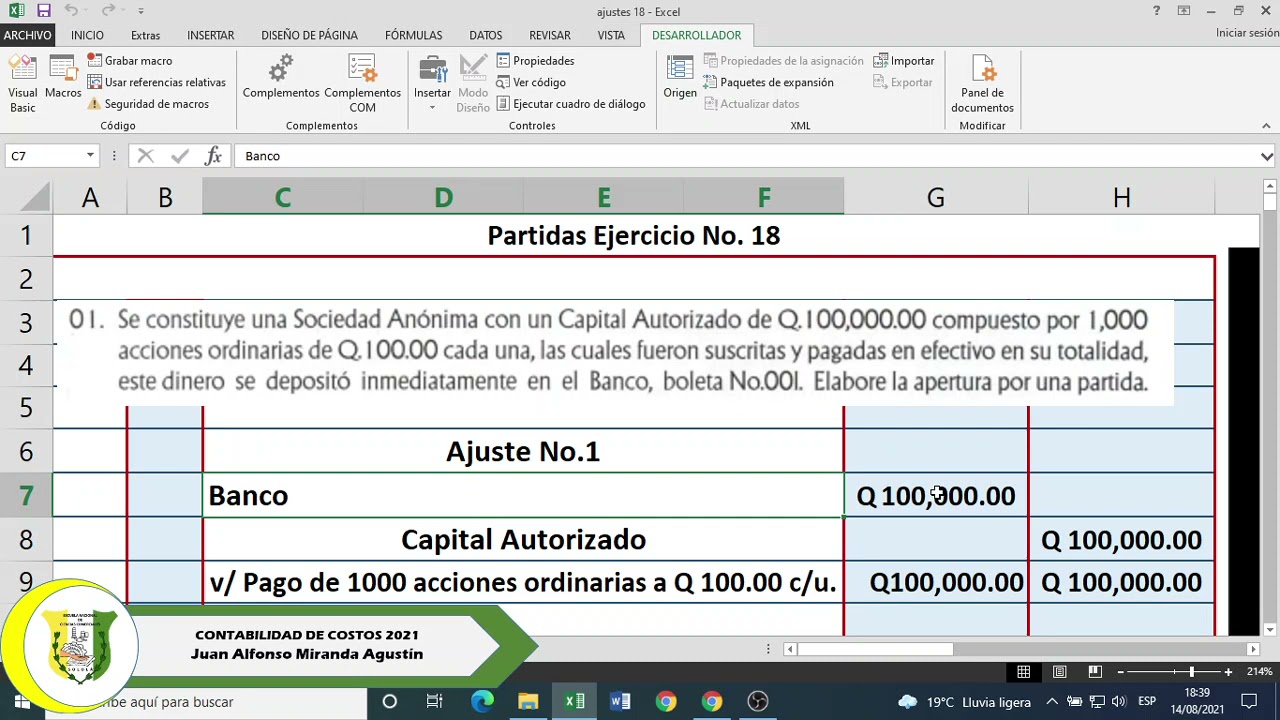Select the Ajuste No.1 cell
Image resolution: width=1280 pixels, height=720 pixels.
pyautogui.click(x=523, y=452)
